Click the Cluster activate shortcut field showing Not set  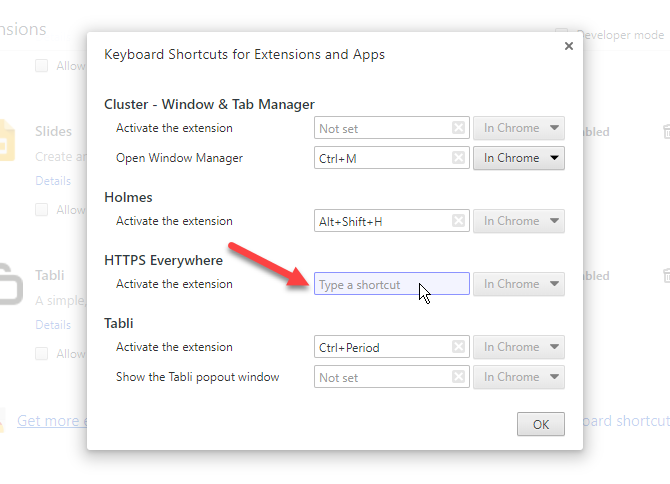[380, 128]
